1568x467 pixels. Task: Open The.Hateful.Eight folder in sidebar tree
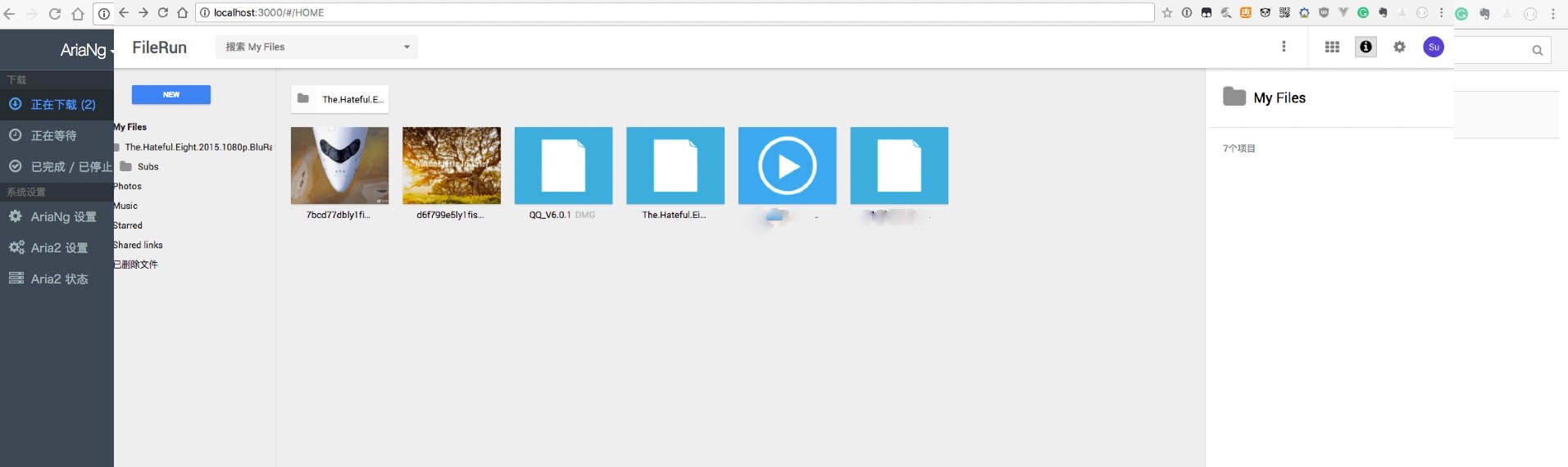click(198, 147)
